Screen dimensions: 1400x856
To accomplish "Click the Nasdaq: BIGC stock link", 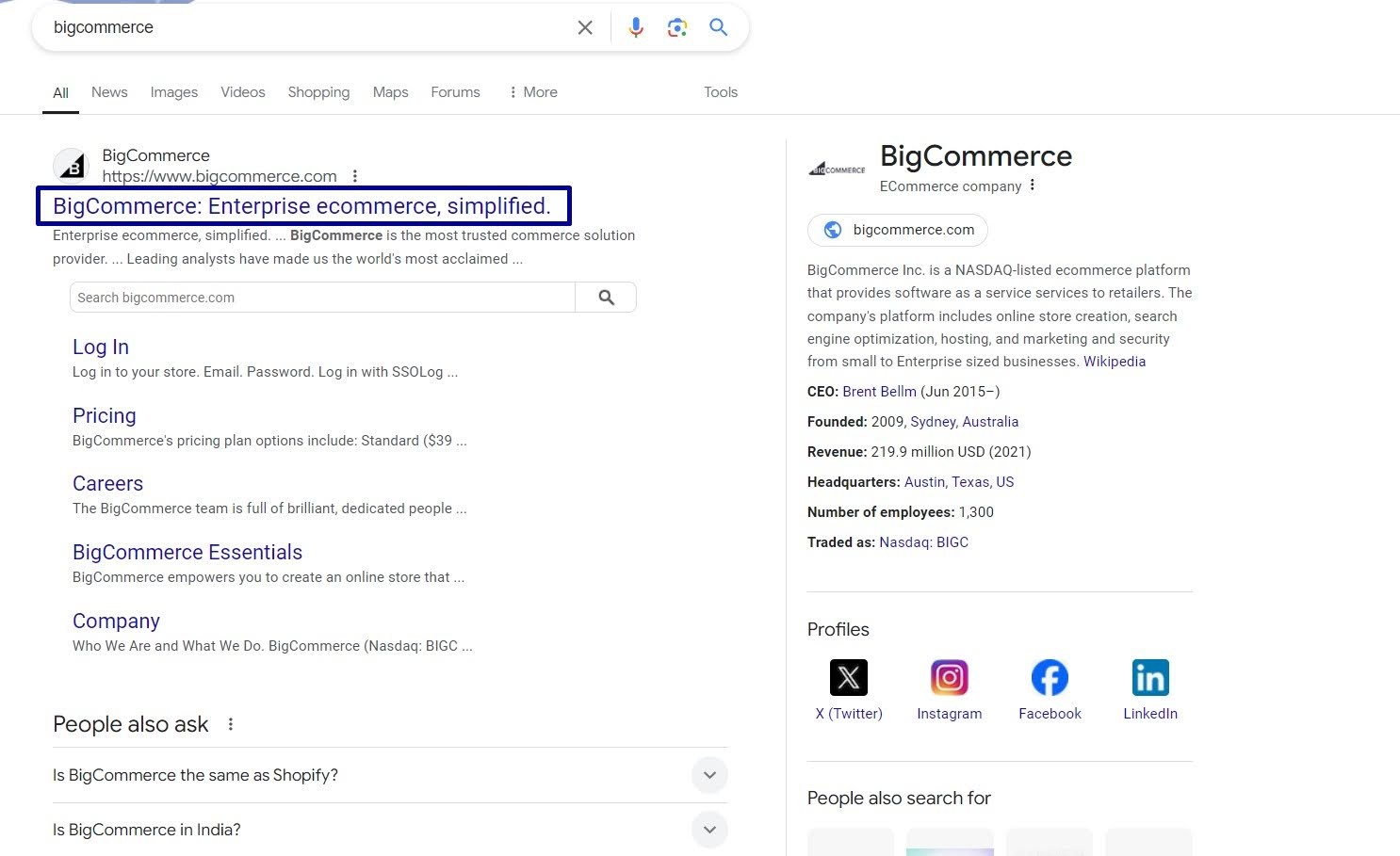I will (923, 542).
